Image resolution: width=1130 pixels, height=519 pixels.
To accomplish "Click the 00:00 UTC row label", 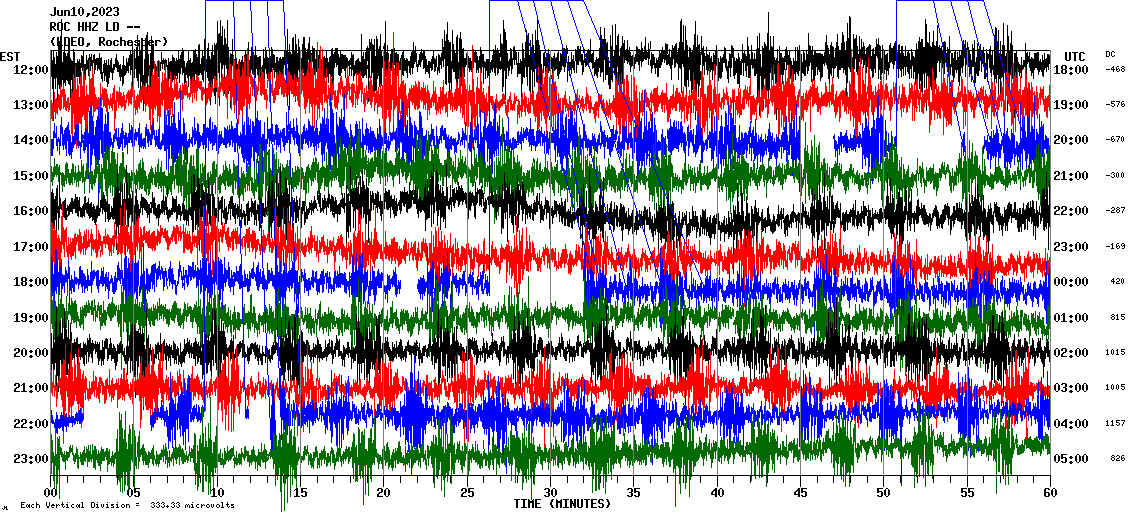I will (x=1071, y=282).
